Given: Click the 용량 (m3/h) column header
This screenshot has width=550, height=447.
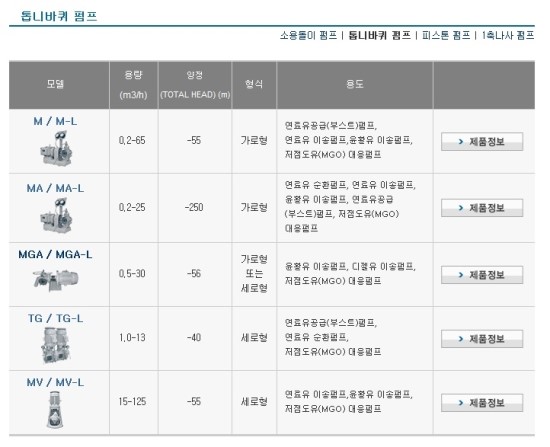Looking at the screenshot, I should pos(133,85).
